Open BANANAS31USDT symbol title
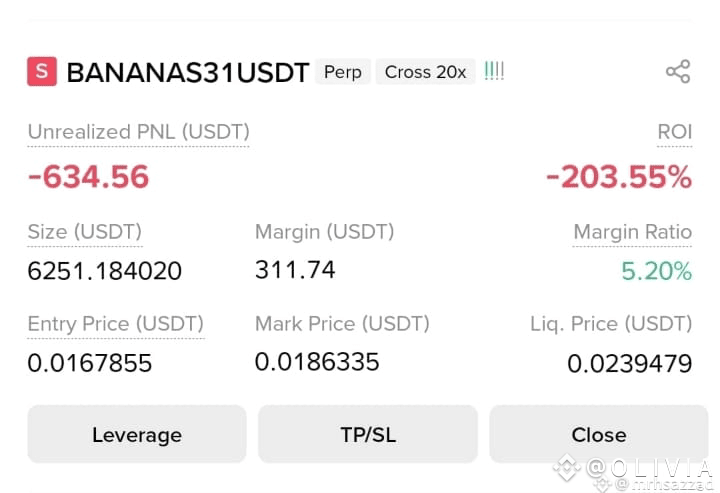Image resolution: width=720 pixels, height=493 pixels. click(187, 73)
